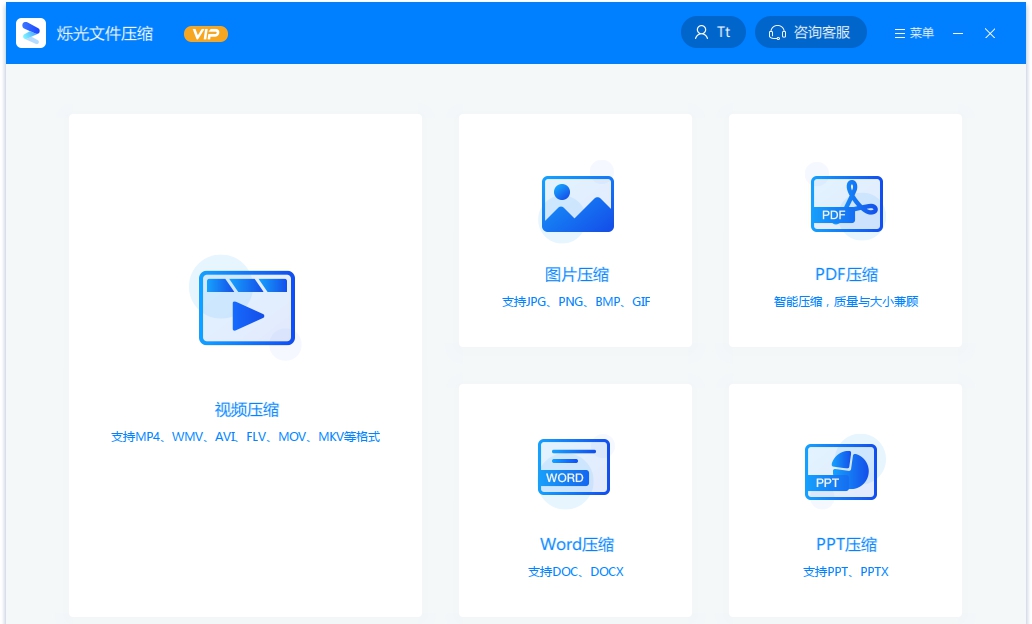Open the user account icon labeled Tt
1032x624 pixels.
pyautogui.click(x=713, y=32)
